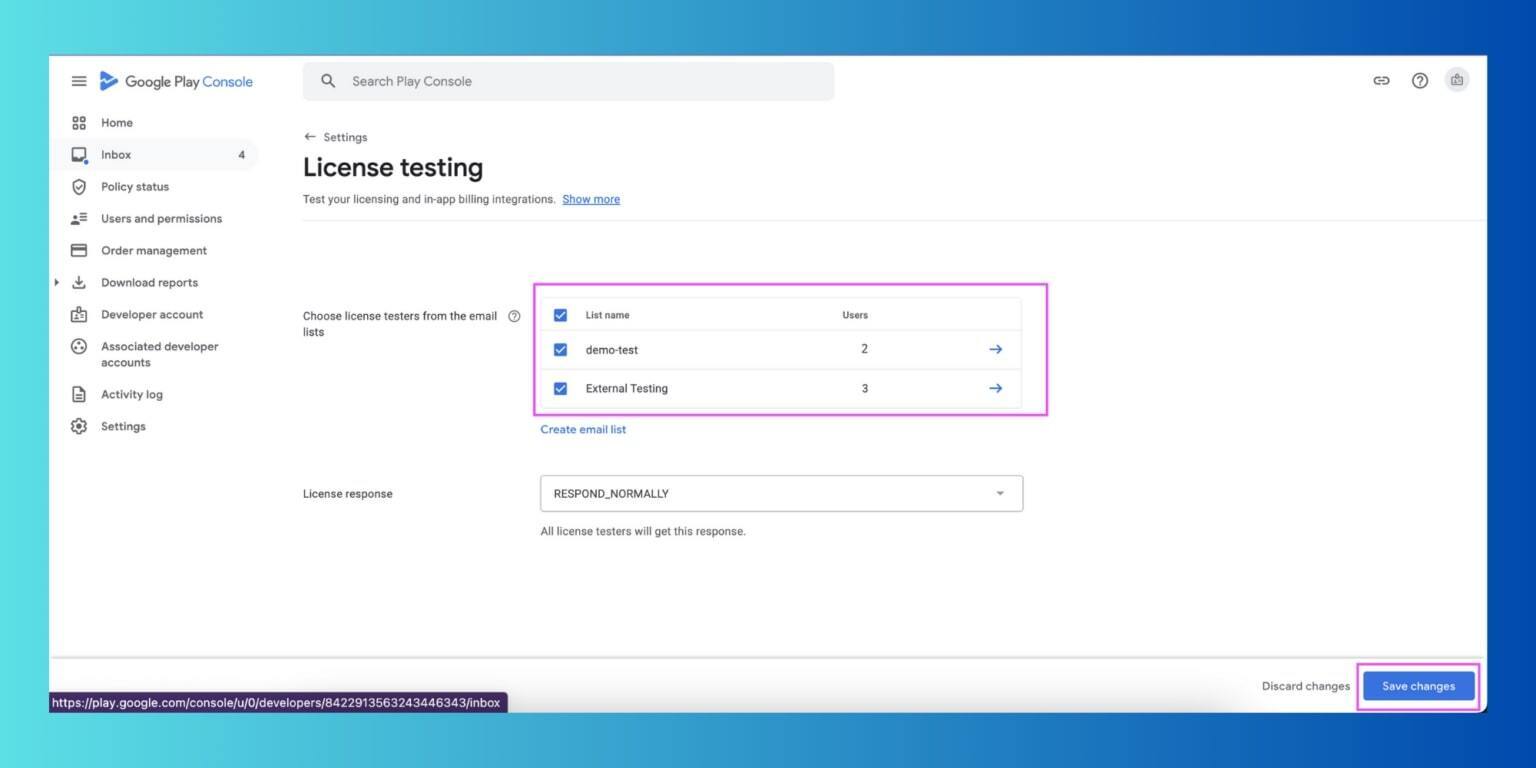Click the Save changes button

point(1418,686)
